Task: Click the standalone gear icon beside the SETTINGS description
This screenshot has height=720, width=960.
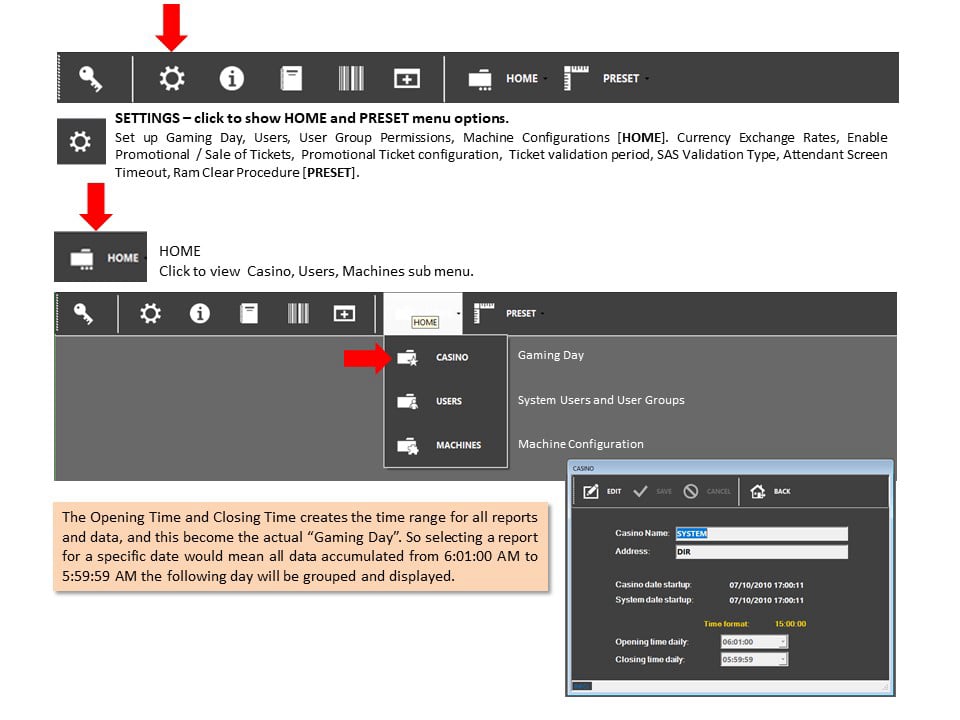Action: [x=81, y=141]
